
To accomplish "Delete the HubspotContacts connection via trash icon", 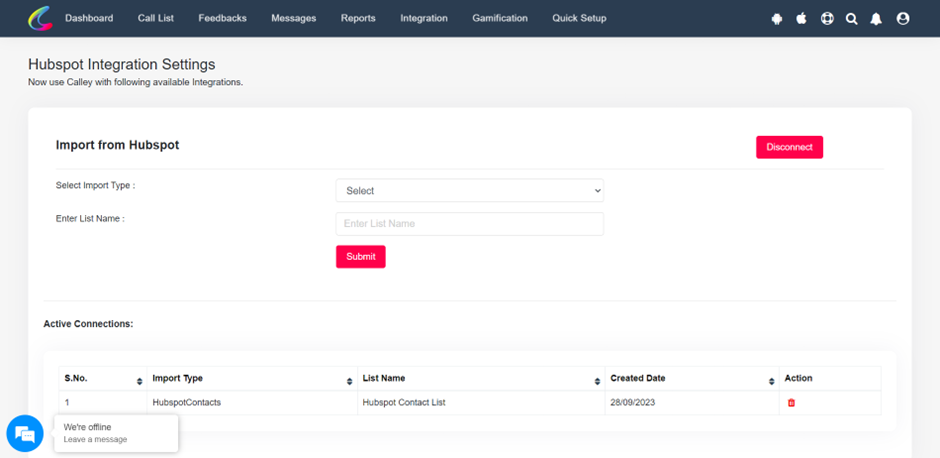I will 791,403.
